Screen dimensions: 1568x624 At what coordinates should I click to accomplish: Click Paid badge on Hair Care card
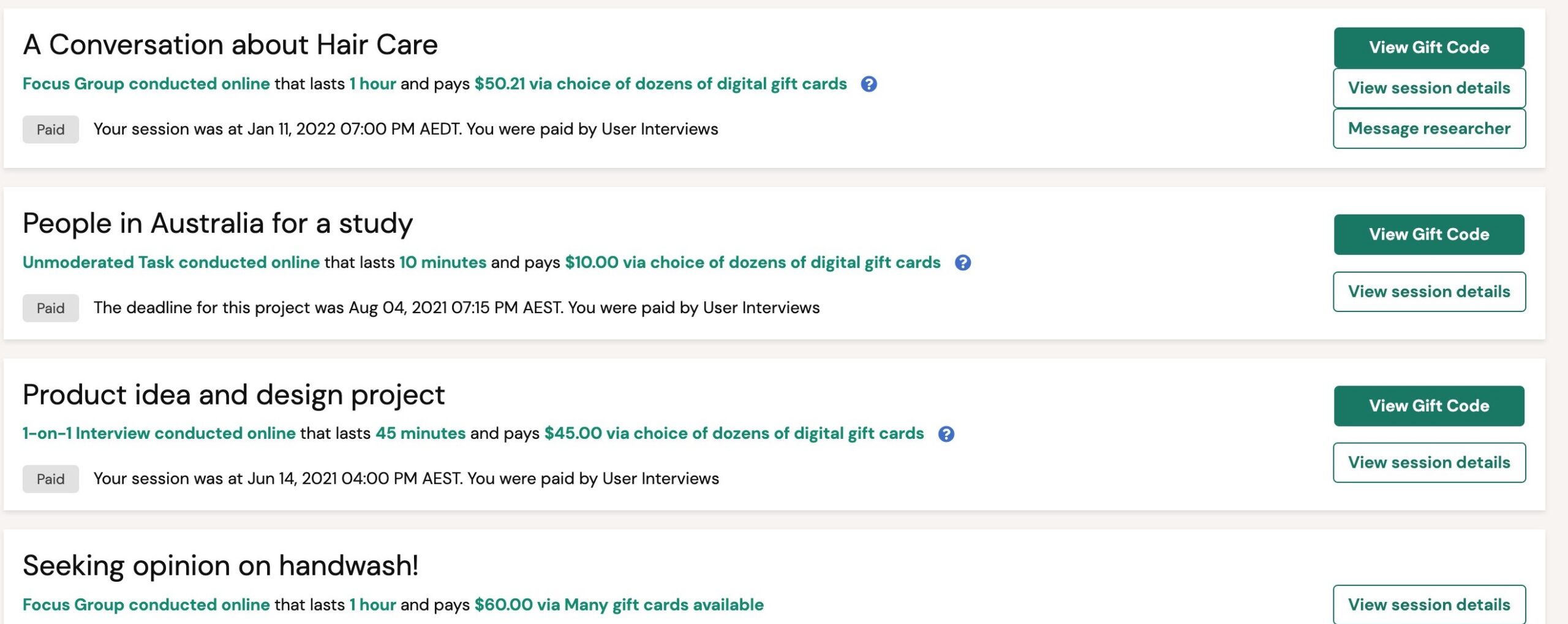51,129
